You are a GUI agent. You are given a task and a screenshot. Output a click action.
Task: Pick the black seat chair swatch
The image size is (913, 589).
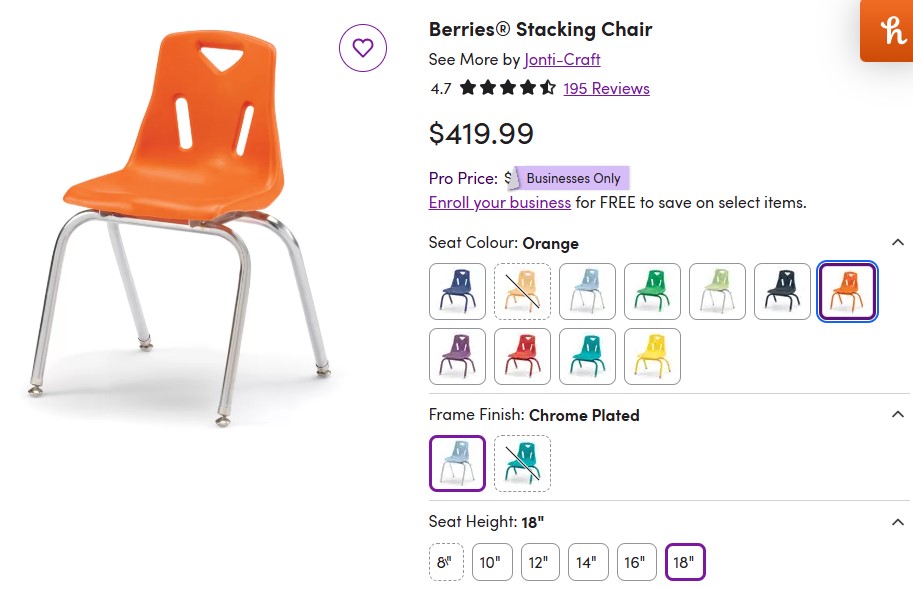pos(782,291)
